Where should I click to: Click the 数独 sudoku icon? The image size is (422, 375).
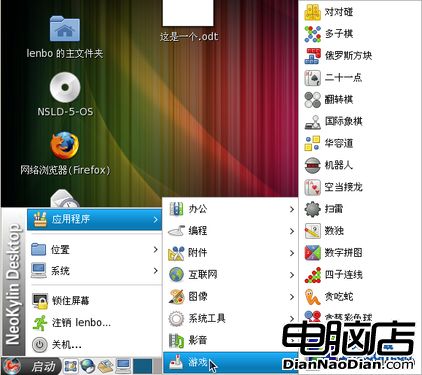point(313,231)
